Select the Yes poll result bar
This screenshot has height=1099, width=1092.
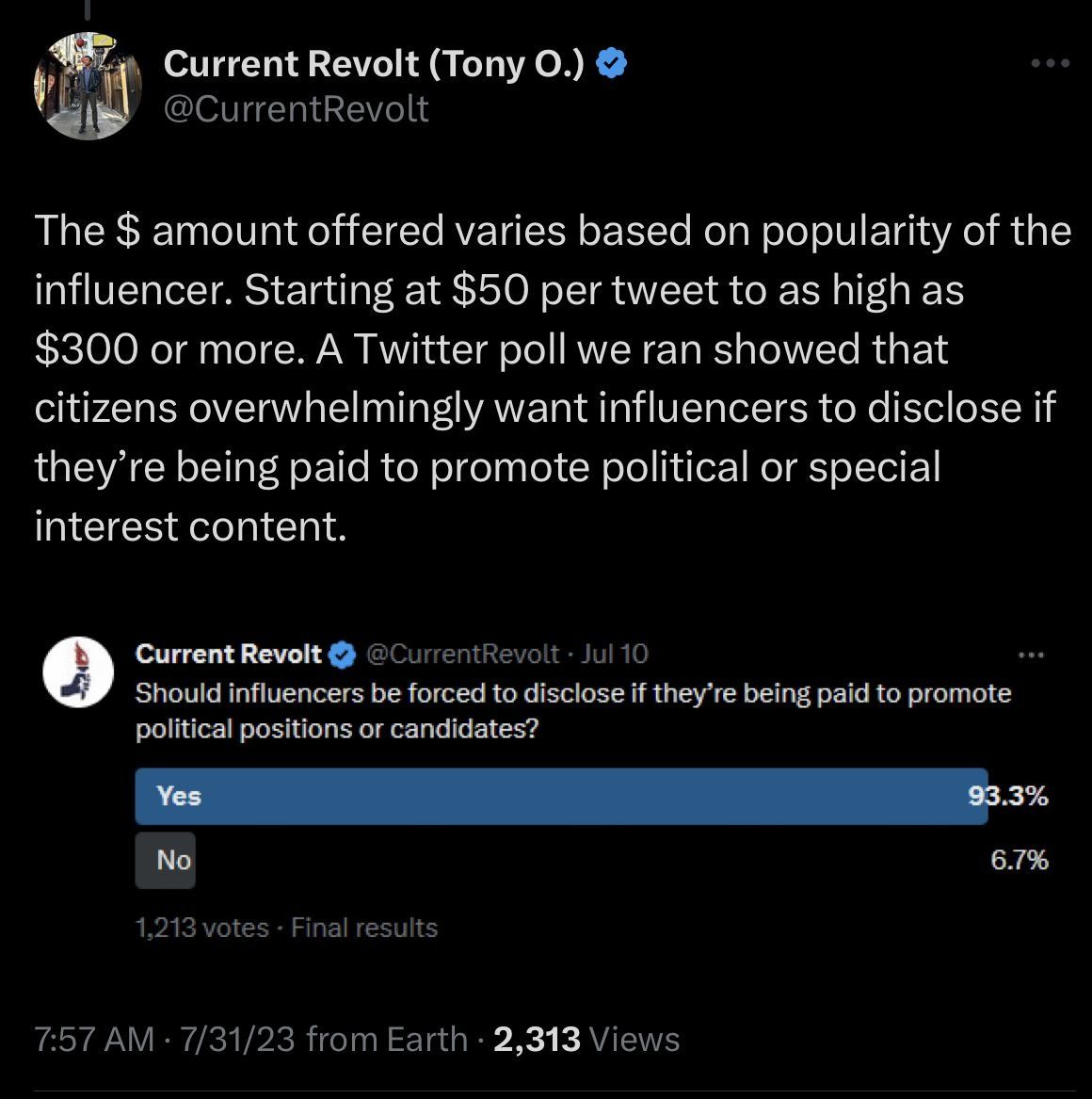coord(561,796)
